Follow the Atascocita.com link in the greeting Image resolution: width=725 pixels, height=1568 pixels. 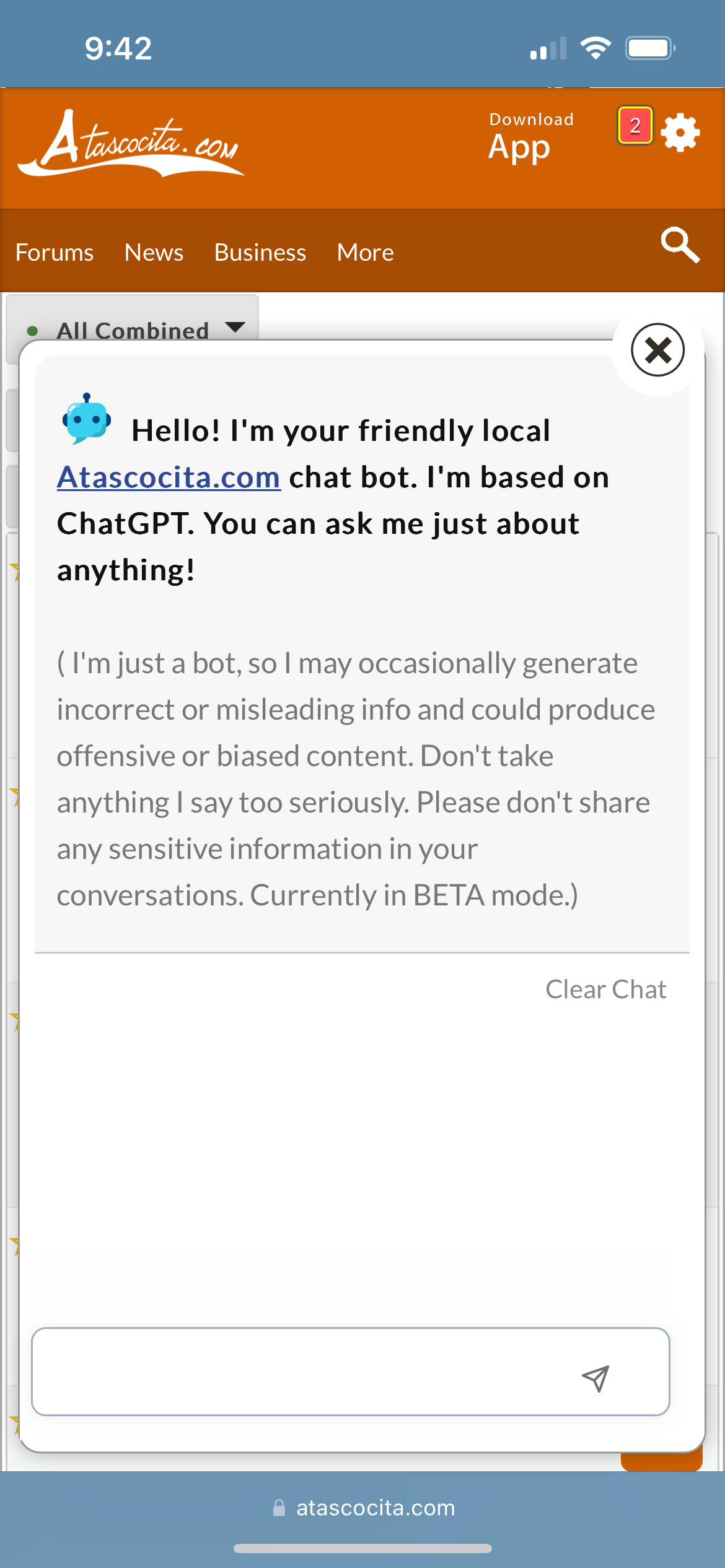click(169, 477)
